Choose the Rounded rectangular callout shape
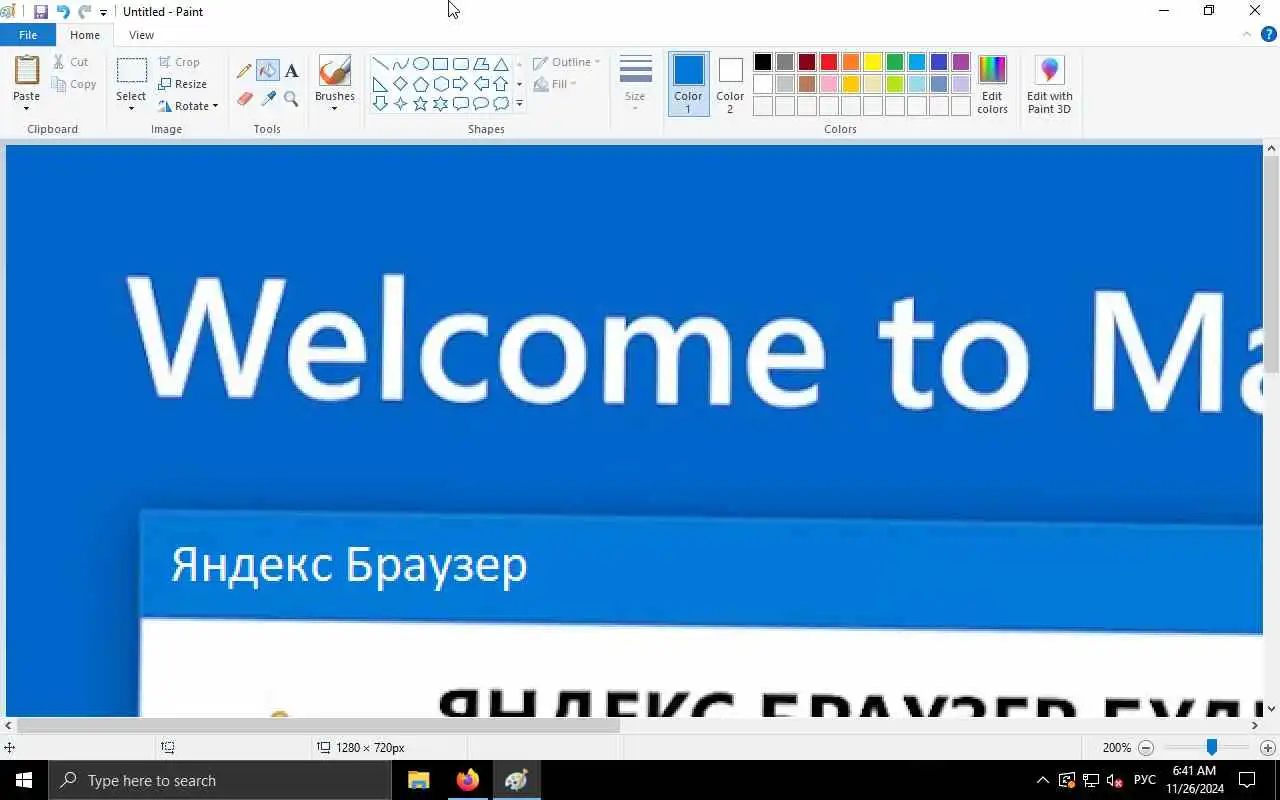Viewport: 1280px width, 800px height. click(460, 104)
